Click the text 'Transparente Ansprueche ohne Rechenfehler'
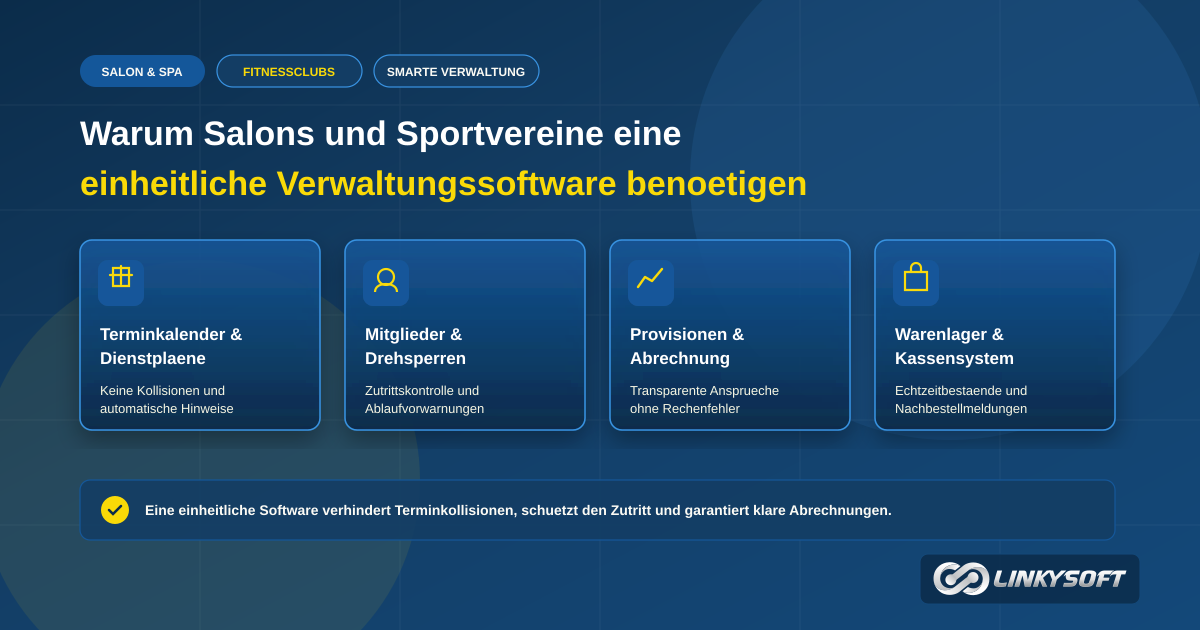The width and height of the screenshot is (1200, 630). (x=704, y=399)
